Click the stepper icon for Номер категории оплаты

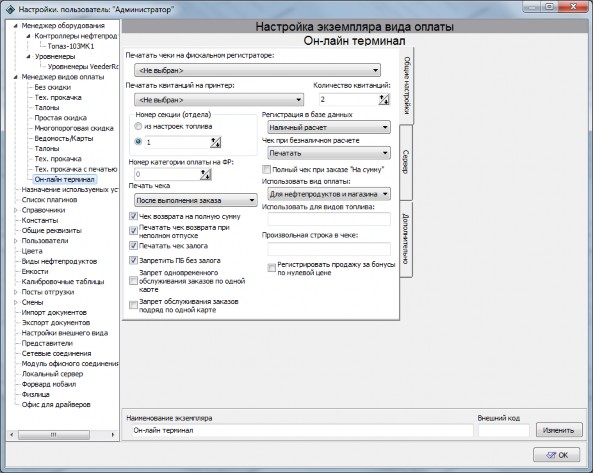(205, 174)
